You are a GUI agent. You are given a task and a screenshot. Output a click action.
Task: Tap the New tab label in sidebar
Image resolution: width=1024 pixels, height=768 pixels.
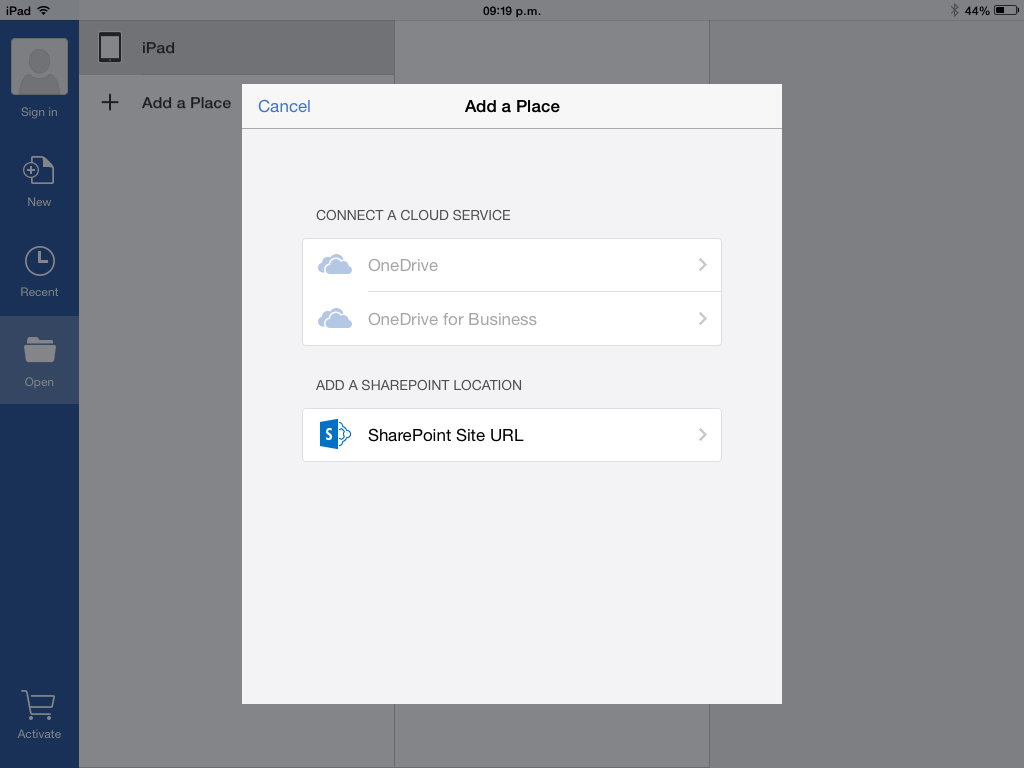tap(39, 202)
